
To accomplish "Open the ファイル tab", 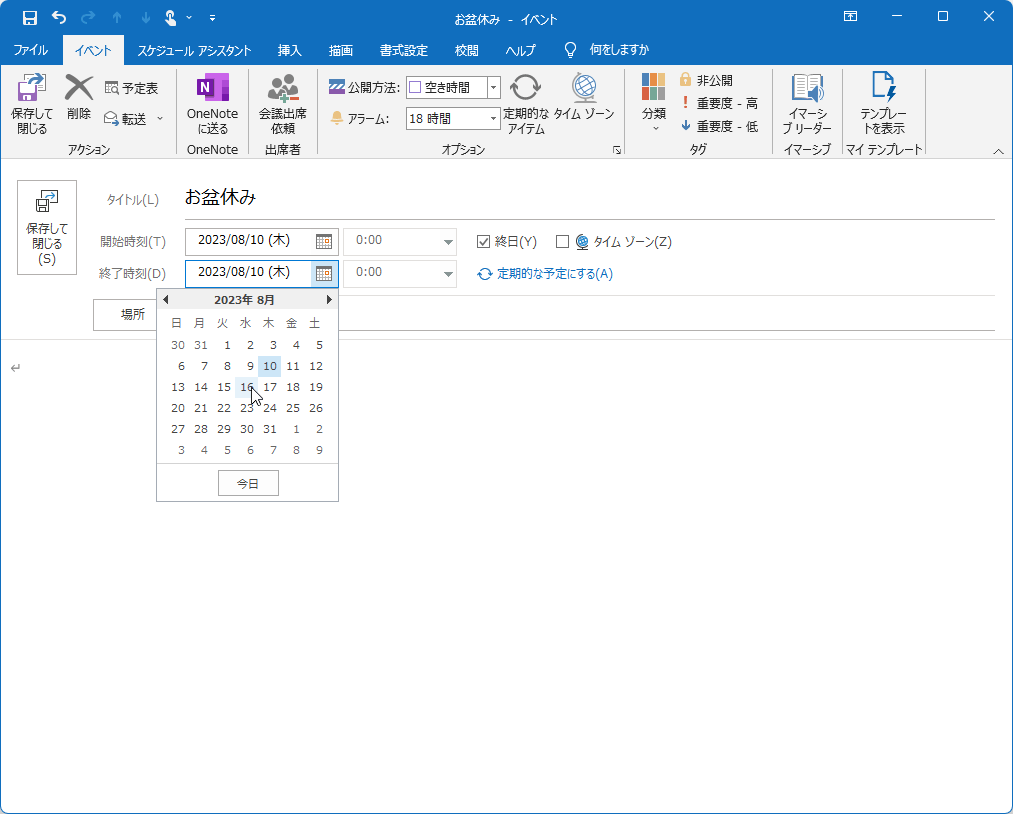I will click(30, 50).
